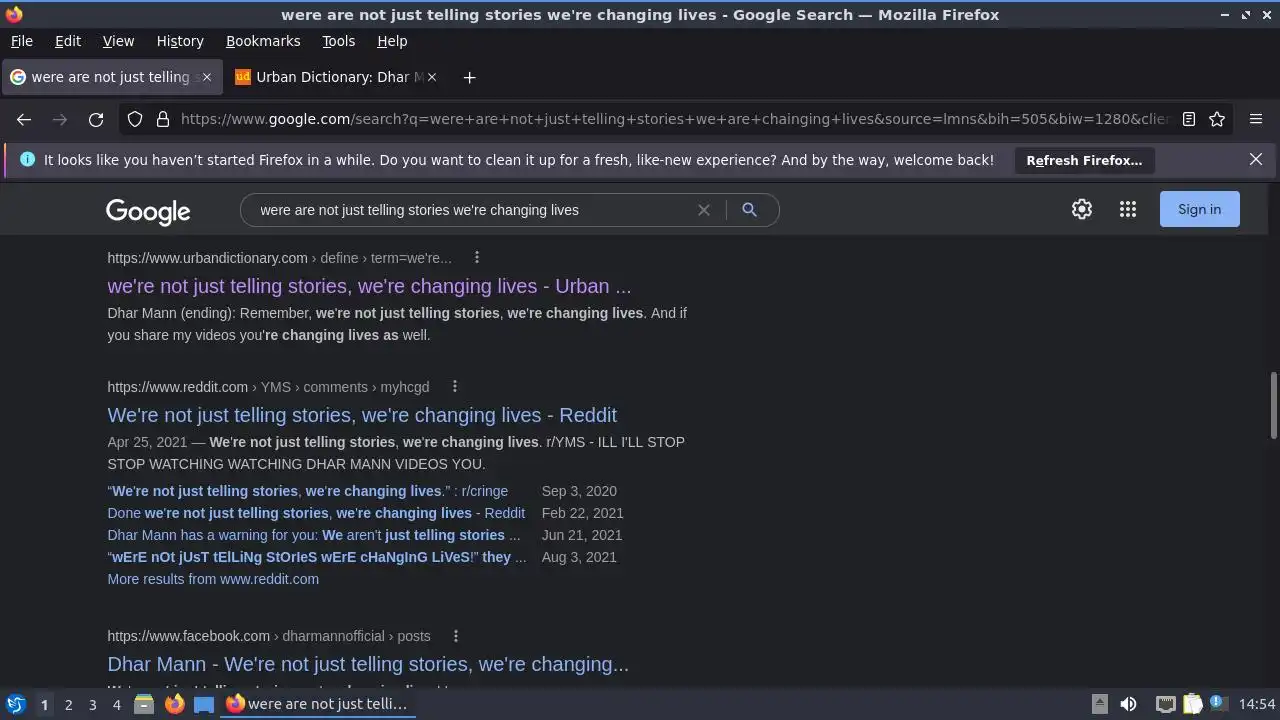
Task: Click the taskbar clock showing 14:54
Action: tap(1257, 704)
